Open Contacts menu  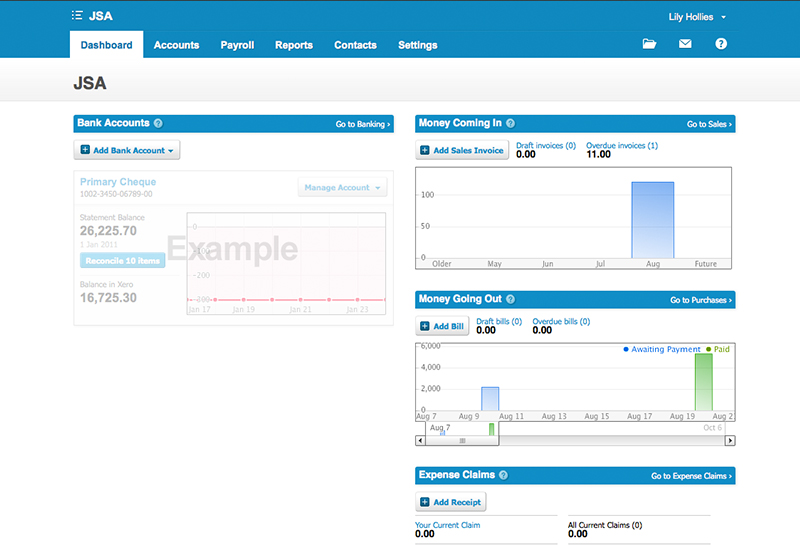tap(355, 45)
